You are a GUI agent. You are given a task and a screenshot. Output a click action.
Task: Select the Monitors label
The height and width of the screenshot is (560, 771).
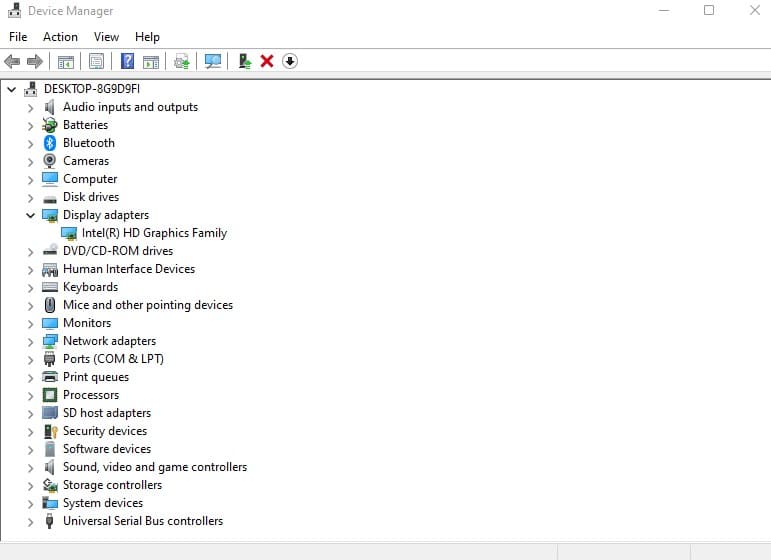click(x=87, y=323)
